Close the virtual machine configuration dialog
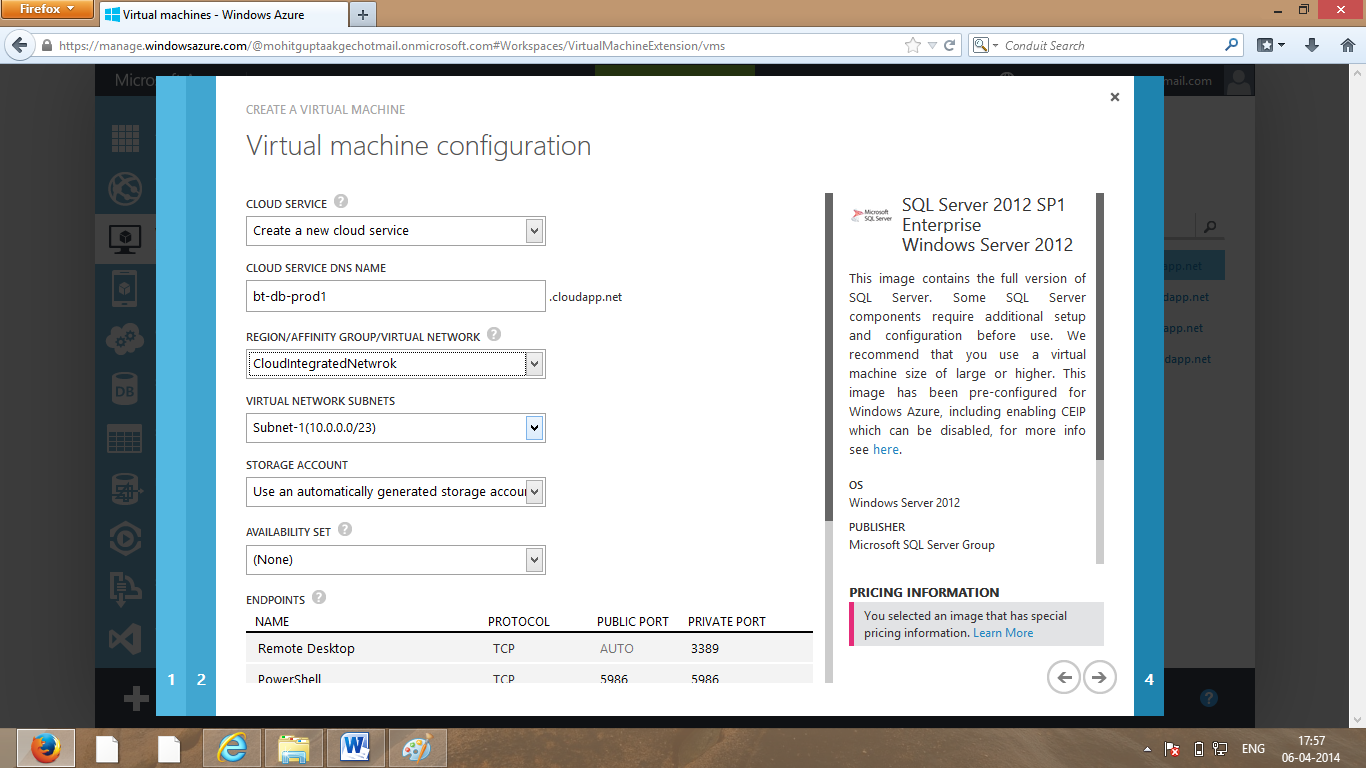The height and width of the screenshot is (768, 1366). click(x=1115, y=97)
